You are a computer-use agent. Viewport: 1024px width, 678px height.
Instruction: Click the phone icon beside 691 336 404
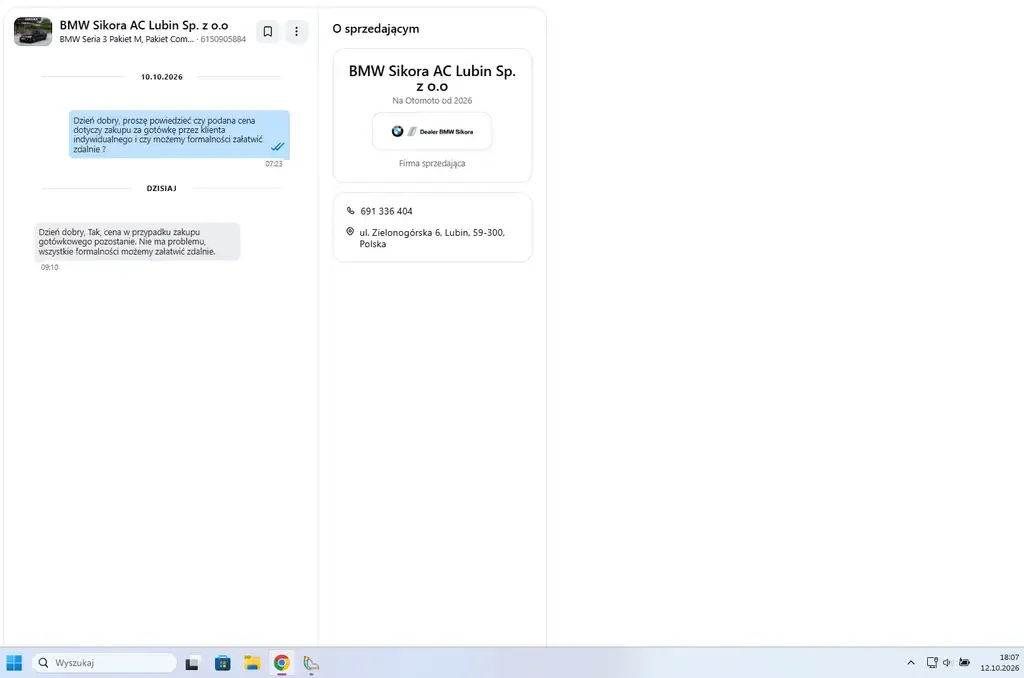pos(351,211)
